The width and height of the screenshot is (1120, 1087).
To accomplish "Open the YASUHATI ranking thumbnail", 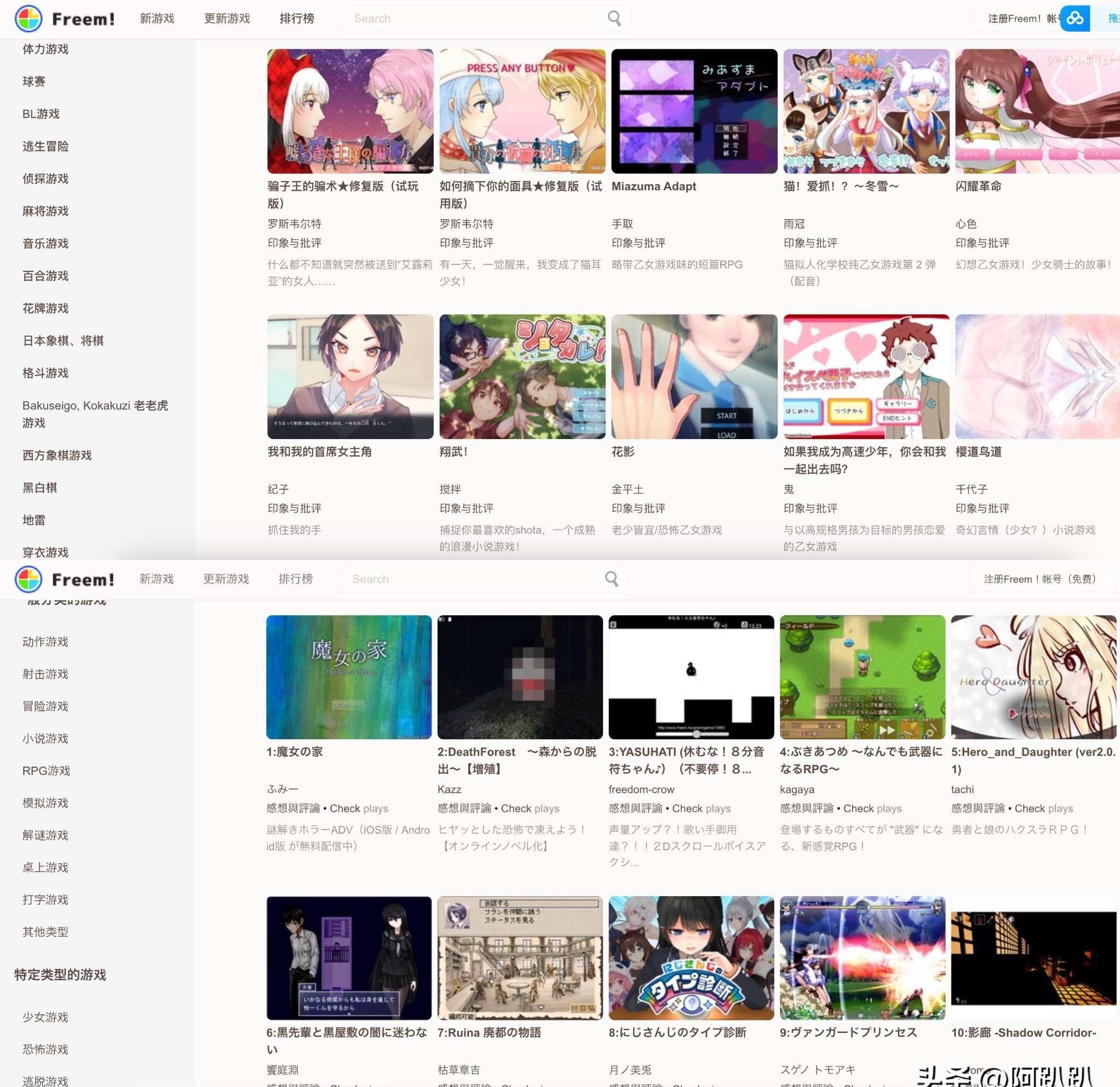I will point(691,677).
